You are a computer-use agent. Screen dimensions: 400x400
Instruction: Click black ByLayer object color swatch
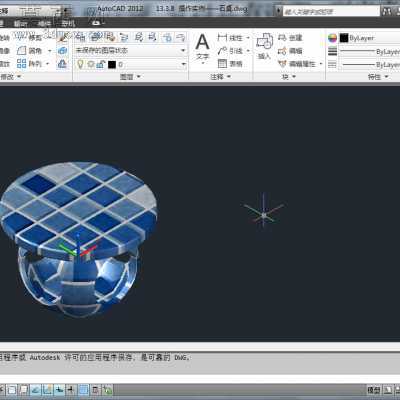(x=344, y=38)
